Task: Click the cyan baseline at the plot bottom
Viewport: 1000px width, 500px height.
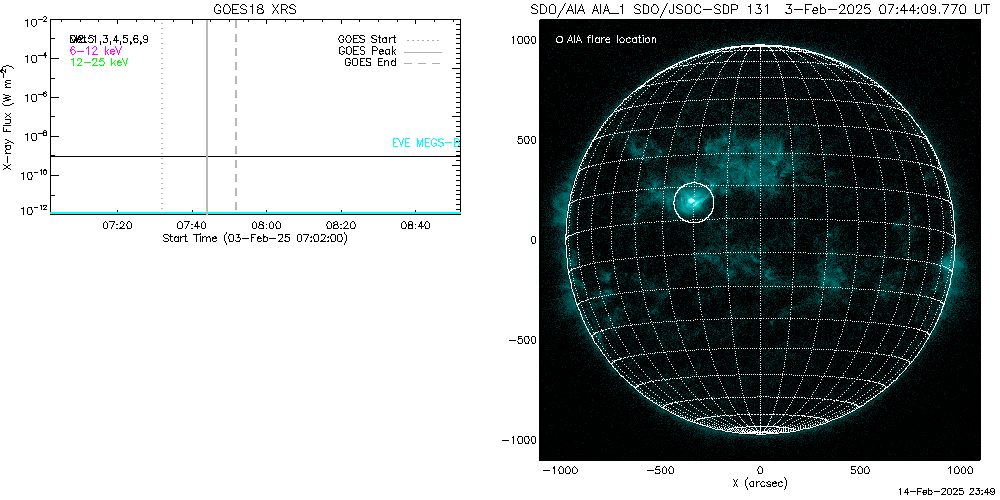Action: click(255, 212)
